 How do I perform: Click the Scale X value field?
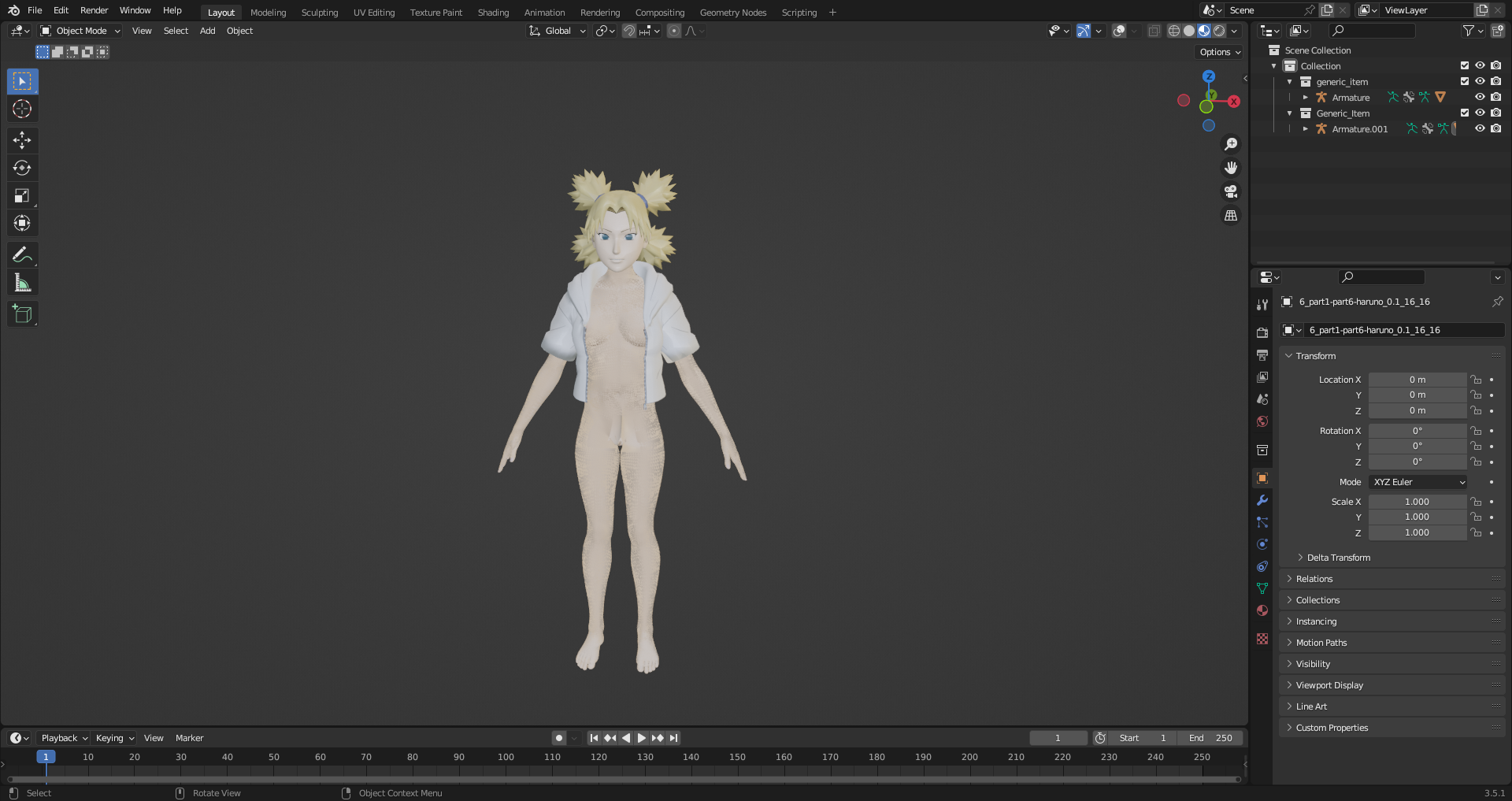click(1417, 502)
